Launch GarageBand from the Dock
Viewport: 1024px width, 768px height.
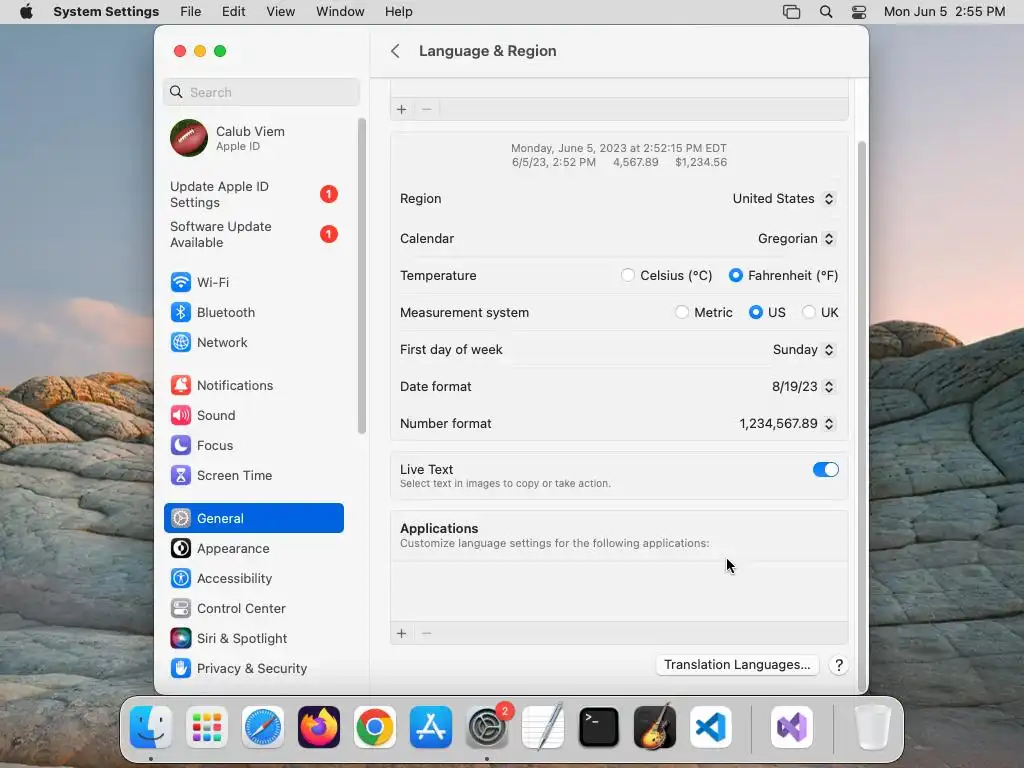655,727
